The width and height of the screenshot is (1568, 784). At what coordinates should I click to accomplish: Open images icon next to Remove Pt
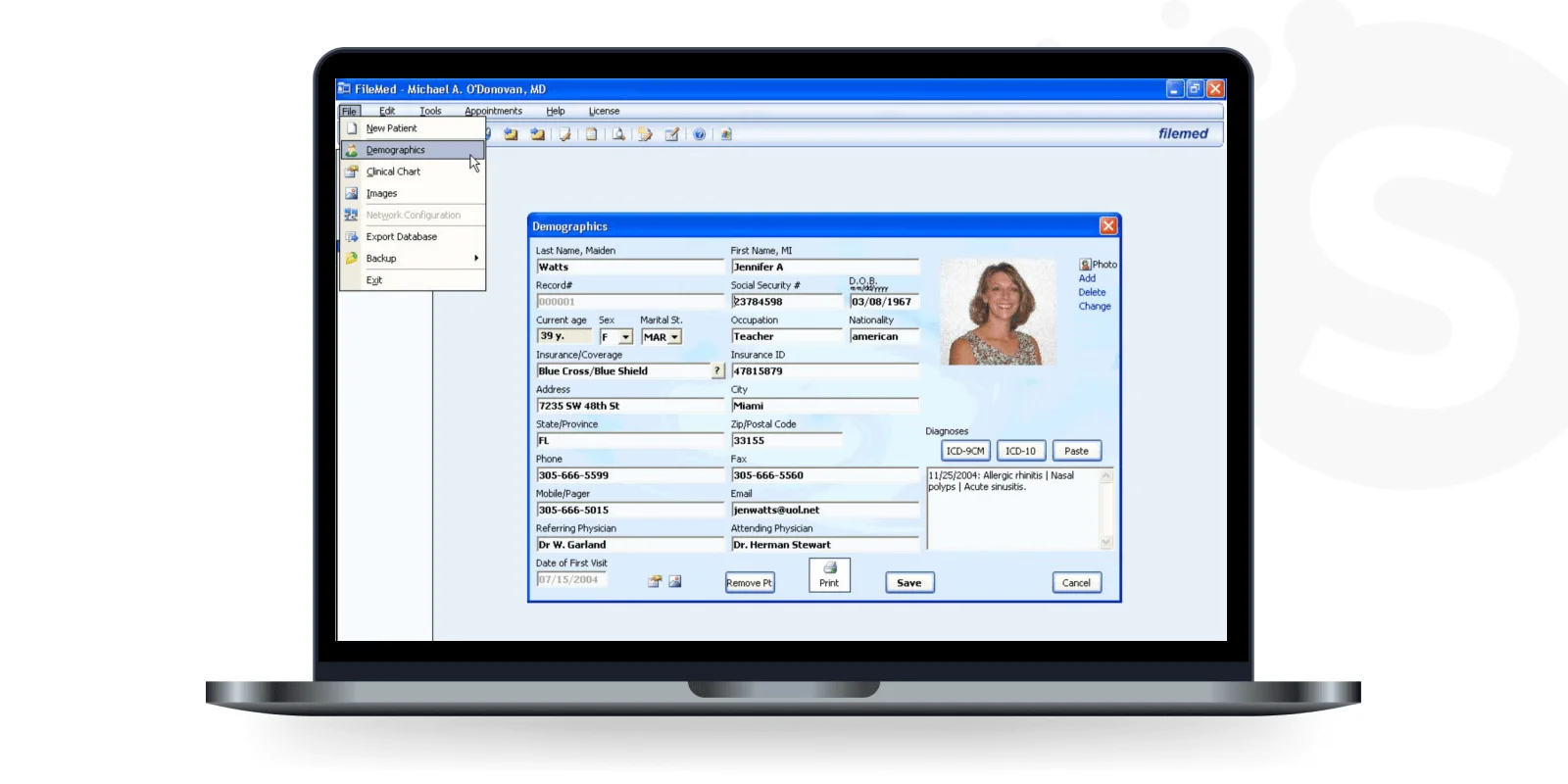pyautogui.click(x=675, y=581)
